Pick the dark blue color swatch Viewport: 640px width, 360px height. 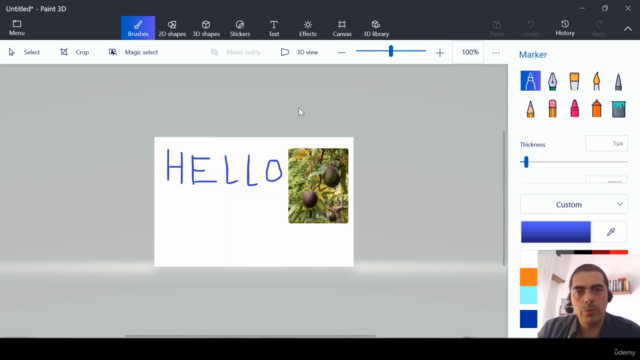click(529, 319)
